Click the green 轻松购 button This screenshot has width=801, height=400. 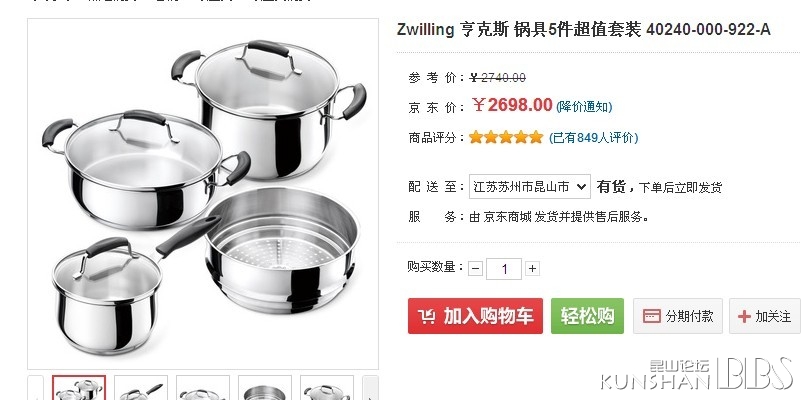587,316
